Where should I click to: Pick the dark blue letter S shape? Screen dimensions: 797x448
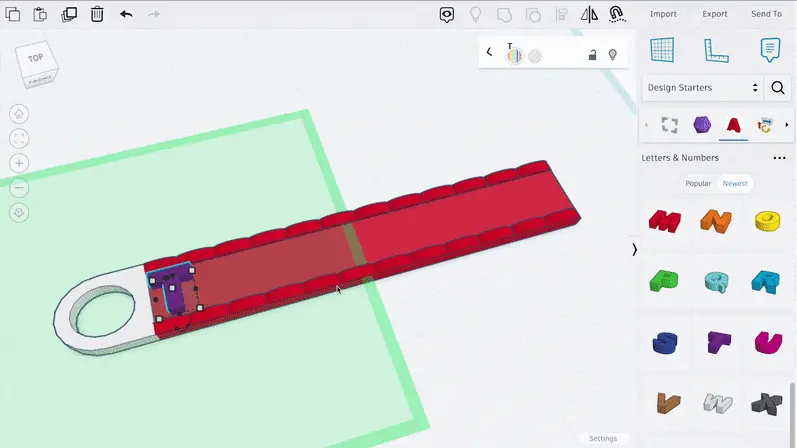(665, 343)
